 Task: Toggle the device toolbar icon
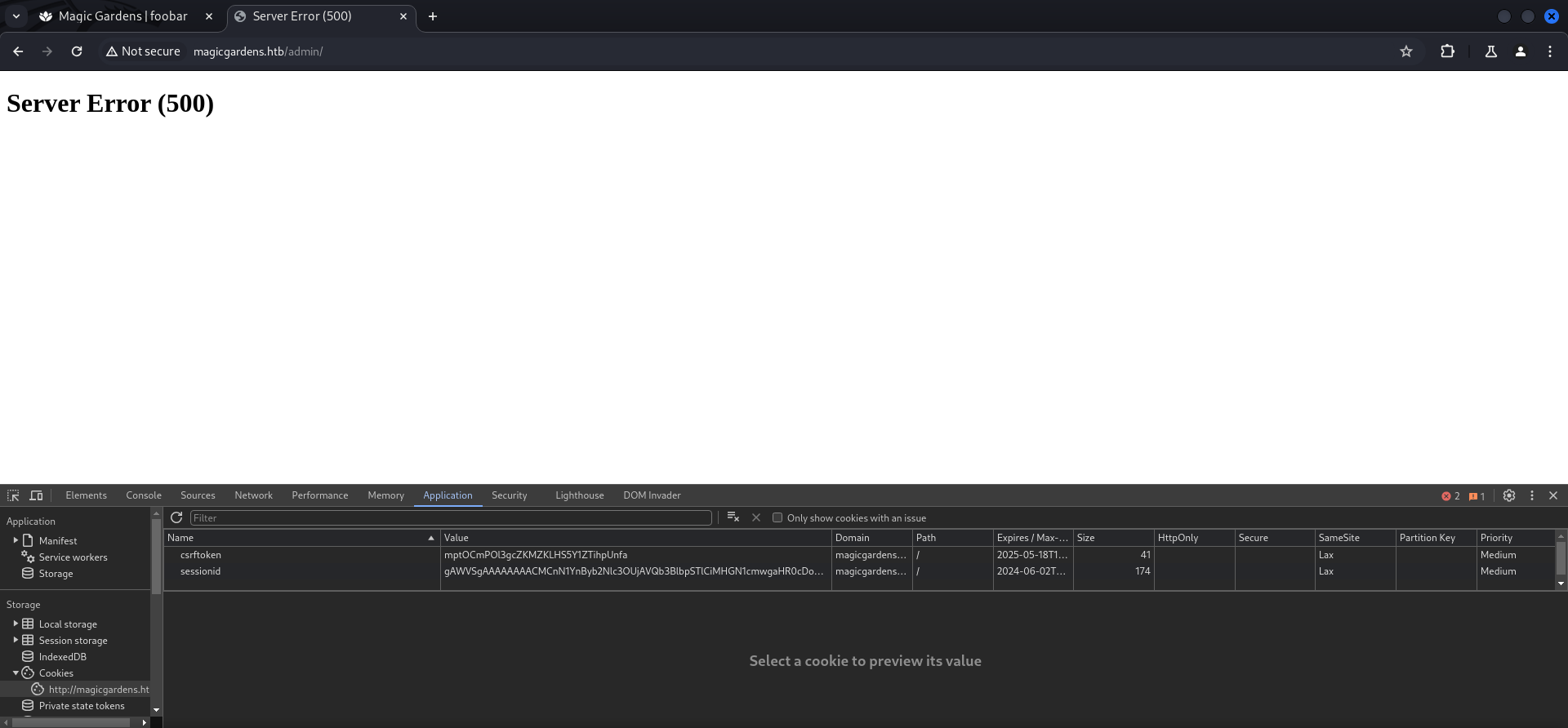point(36,495)
